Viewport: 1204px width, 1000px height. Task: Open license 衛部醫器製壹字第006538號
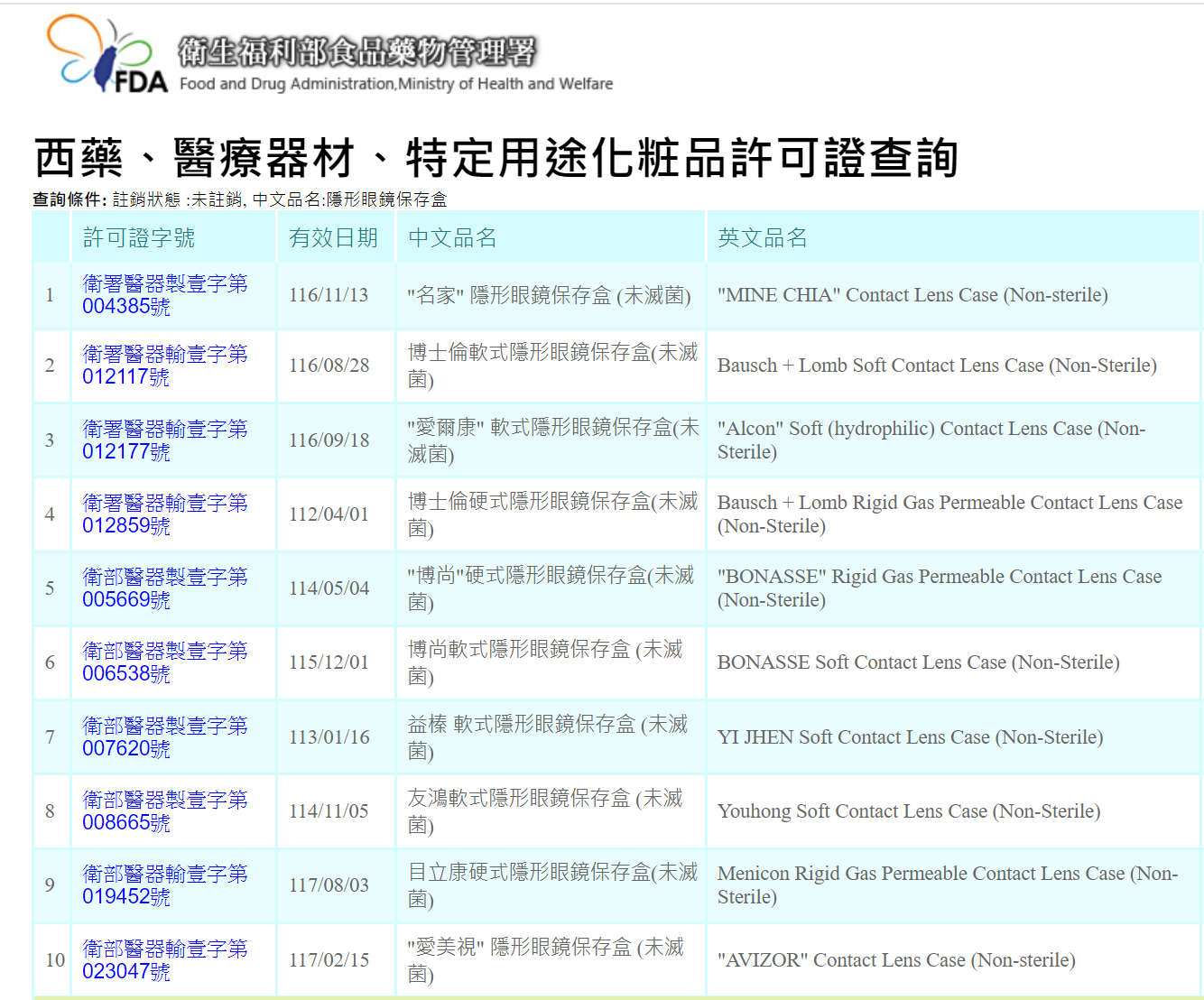coord(165,662)
